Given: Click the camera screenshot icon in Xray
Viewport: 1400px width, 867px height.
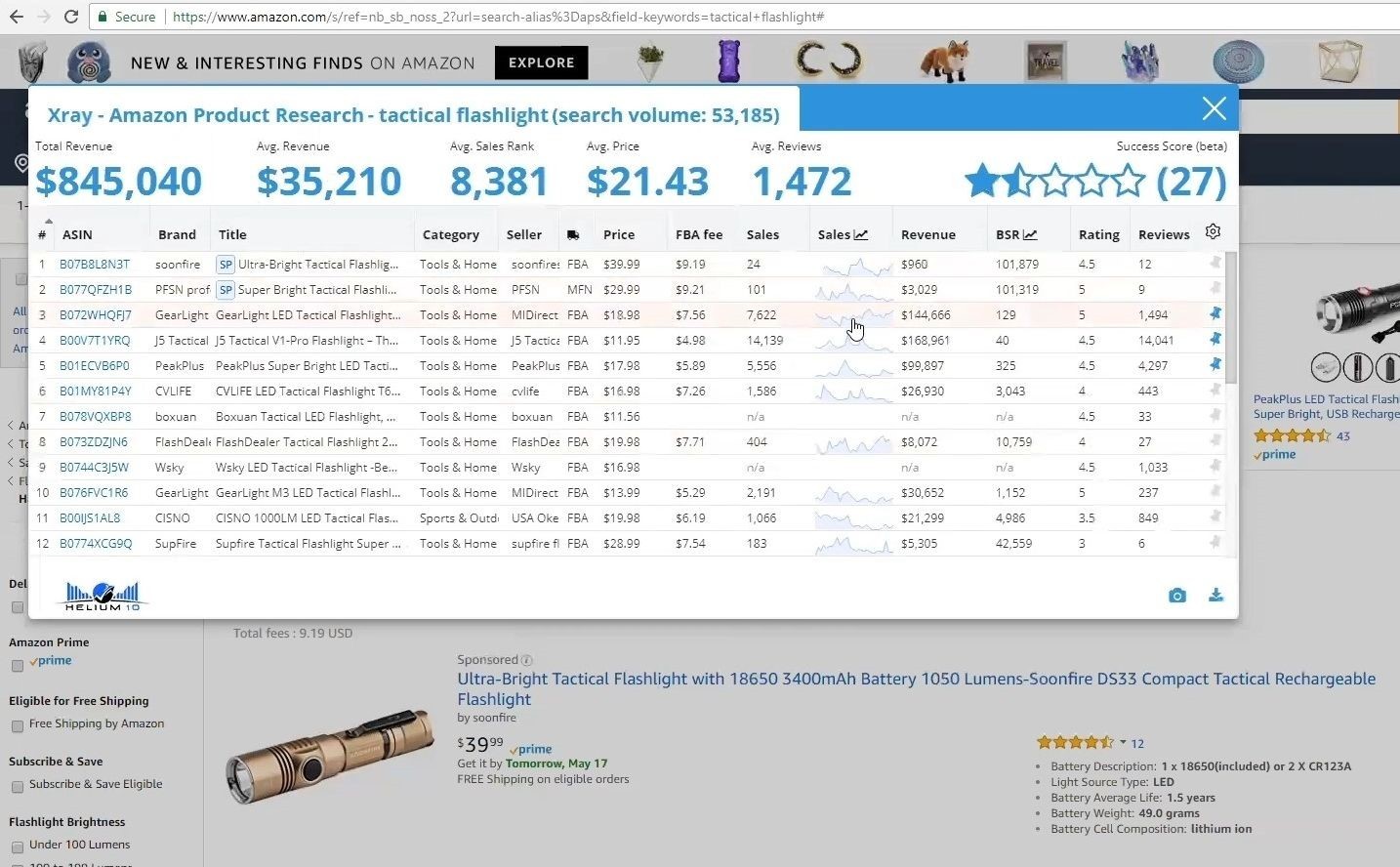Looking at the screenshot, I should click(1177, 596).
